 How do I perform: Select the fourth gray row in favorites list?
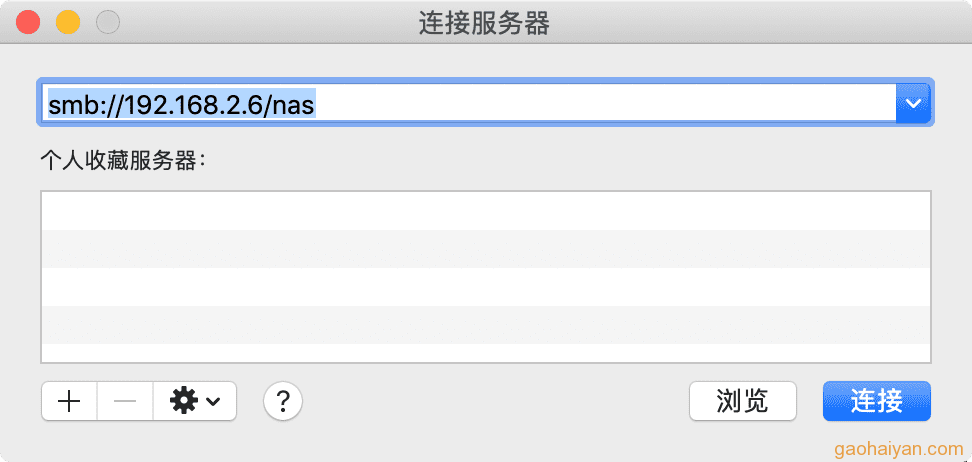486,324
